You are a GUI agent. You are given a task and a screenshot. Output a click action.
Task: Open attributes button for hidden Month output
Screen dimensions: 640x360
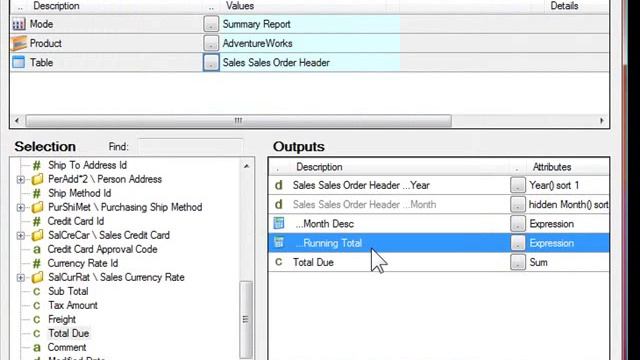[x=518, y=204]
